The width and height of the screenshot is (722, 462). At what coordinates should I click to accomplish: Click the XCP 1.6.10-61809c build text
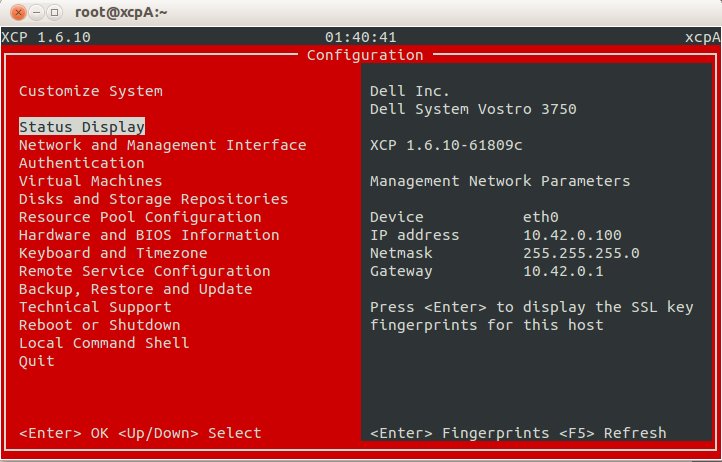(446, 145)
